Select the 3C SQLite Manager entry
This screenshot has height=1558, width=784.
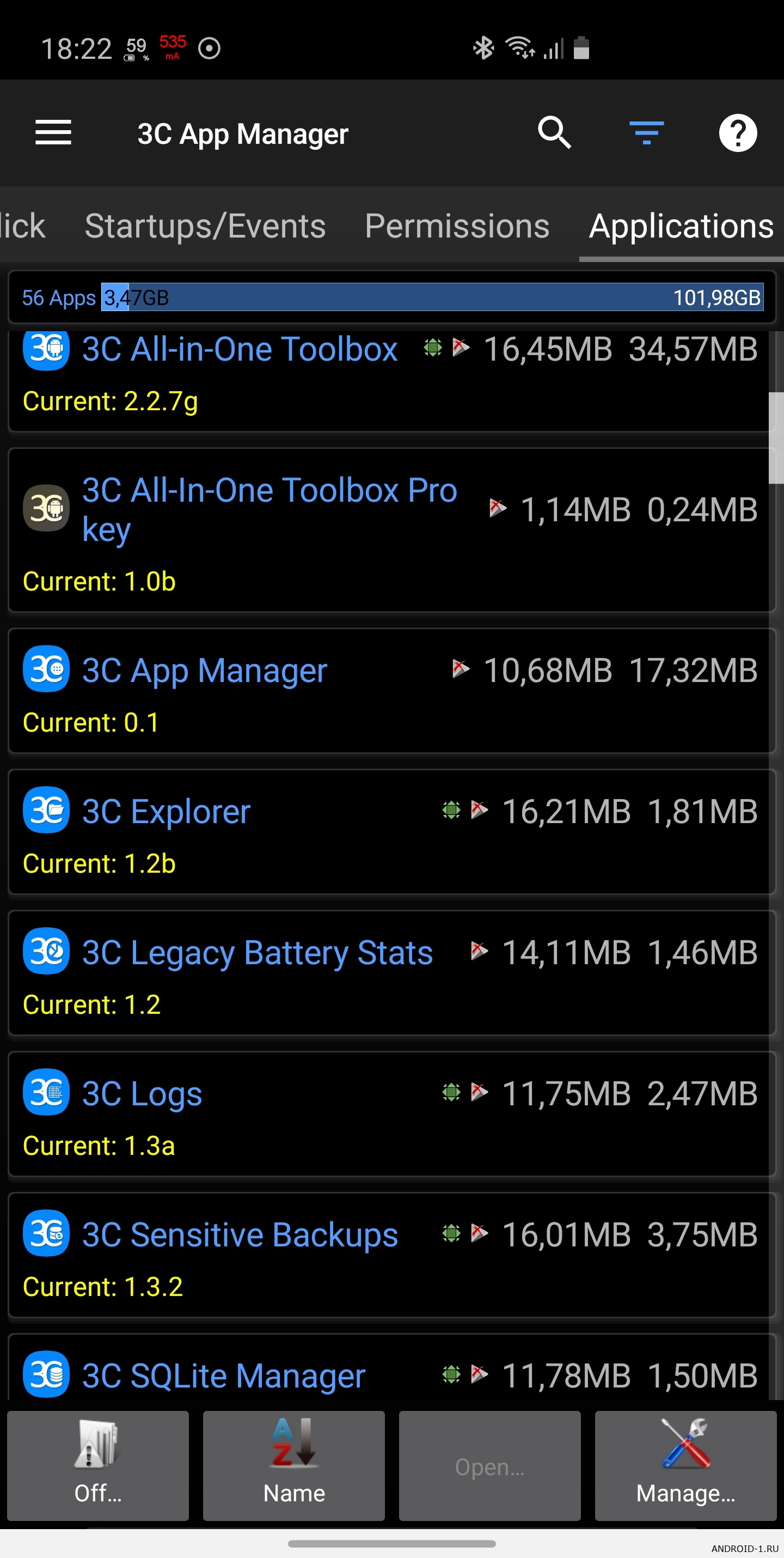point(391,1367)
